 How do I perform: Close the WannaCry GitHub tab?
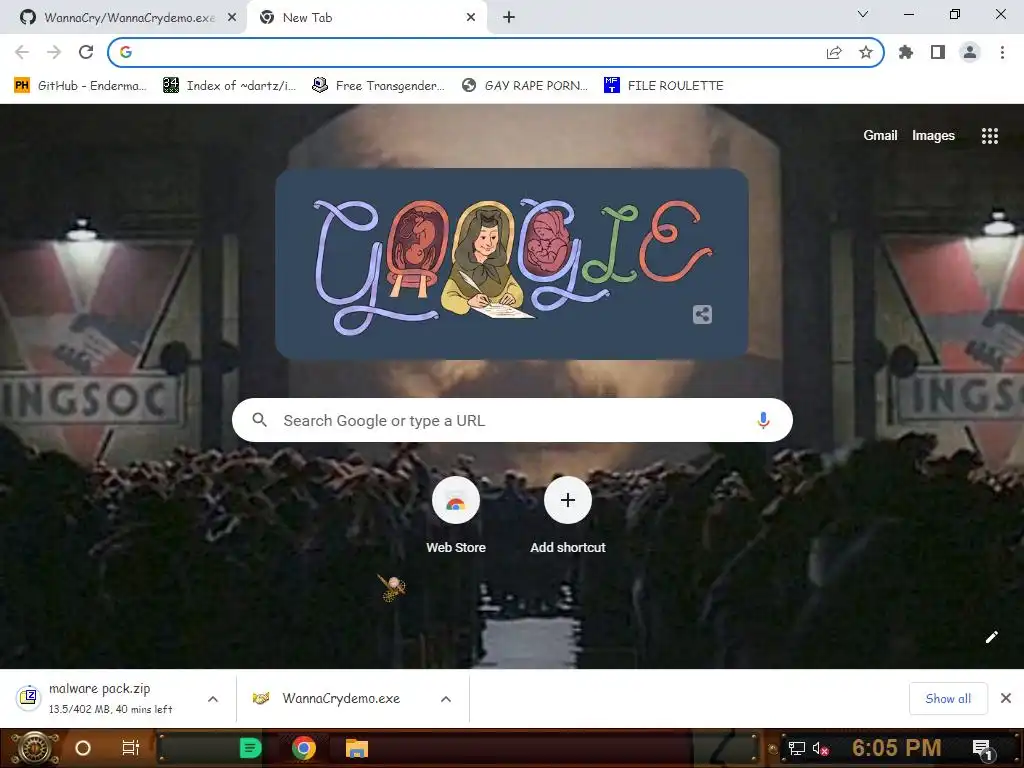click(232, 18)
